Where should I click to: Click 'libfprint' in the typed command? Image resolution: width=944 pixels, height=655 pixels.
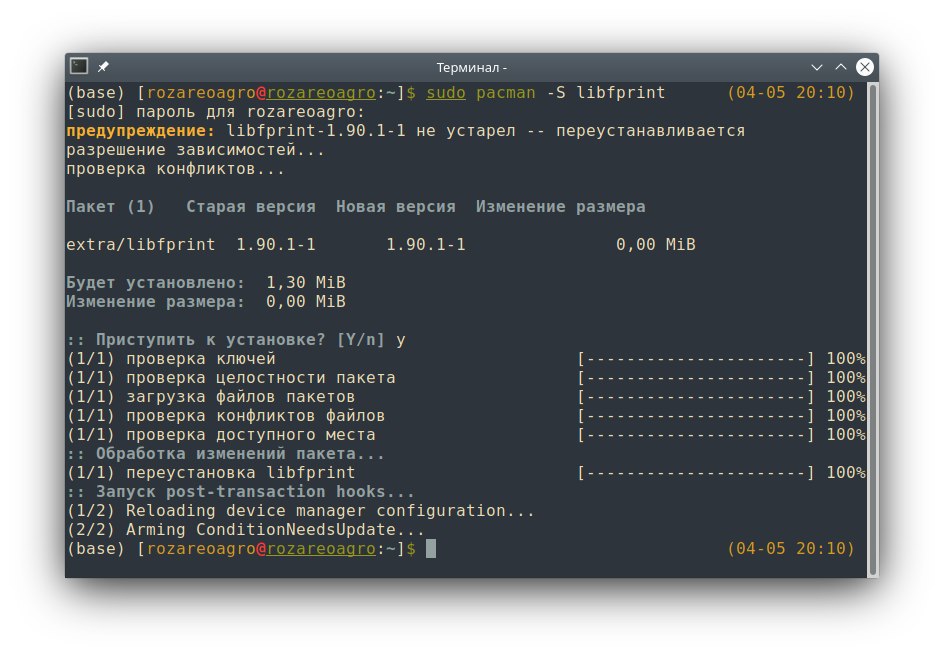click(x=621, y=93)
